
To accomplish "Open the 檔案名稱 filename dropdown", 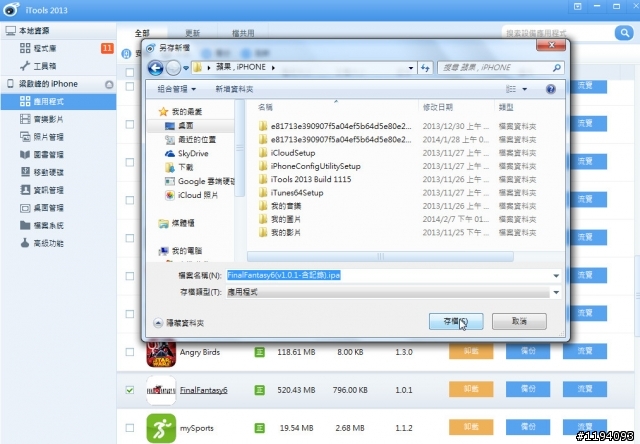I will (x=556, y=276).
